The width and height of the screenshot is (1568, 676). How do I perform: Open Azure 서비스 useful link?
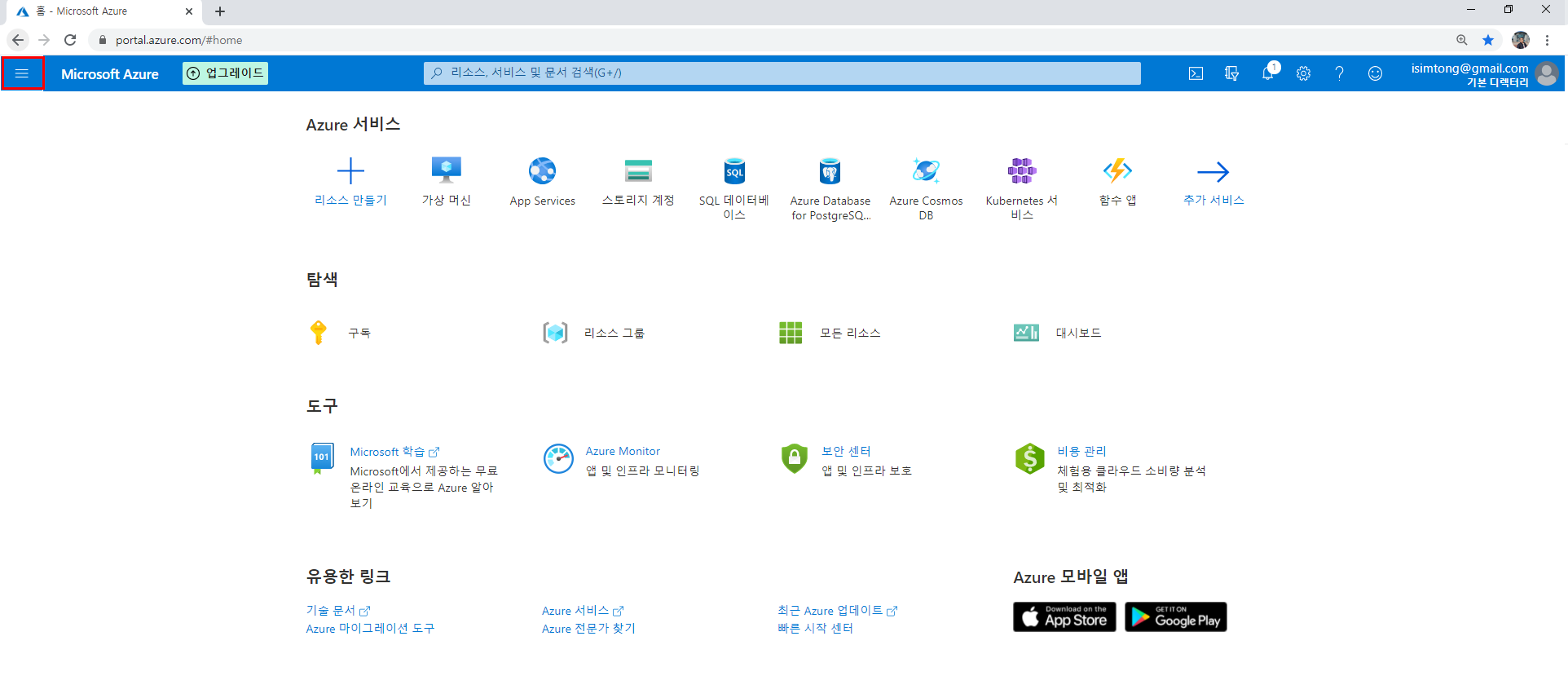coord(583,611)
